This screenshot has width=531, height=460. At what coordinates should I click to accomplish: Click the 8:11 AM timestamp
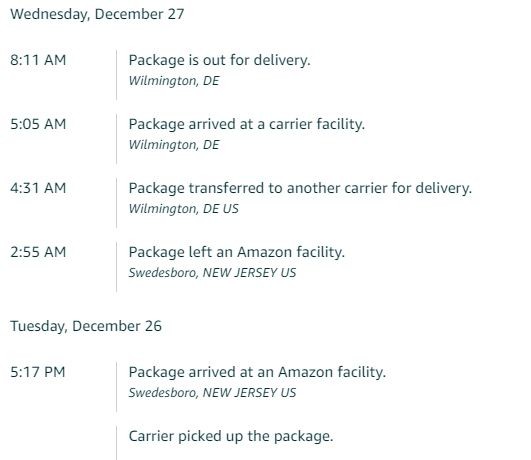38,60
